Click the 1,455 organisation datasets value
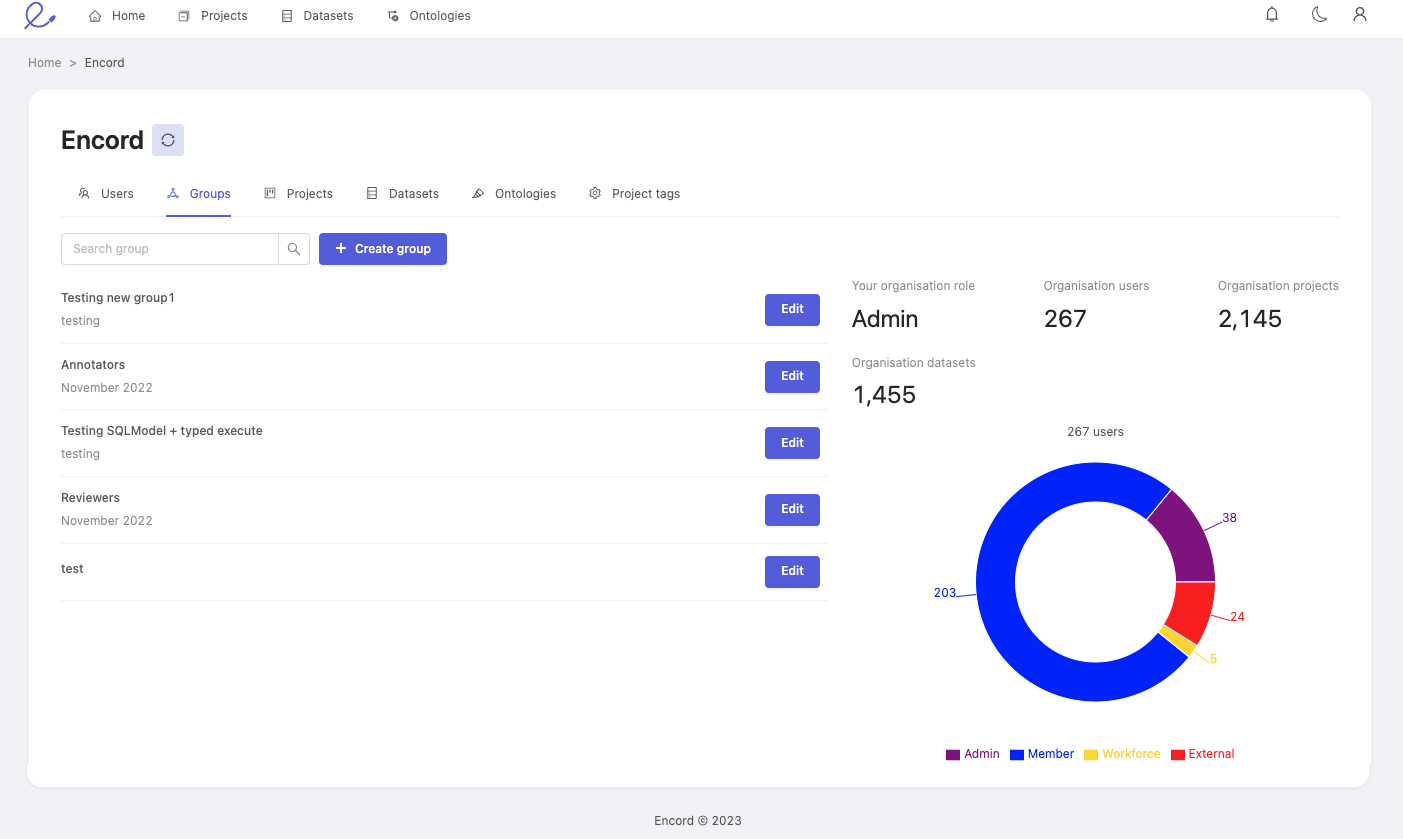Image resolution: width=1403 pixels, height=839 pixels. [x=884, y=395]
